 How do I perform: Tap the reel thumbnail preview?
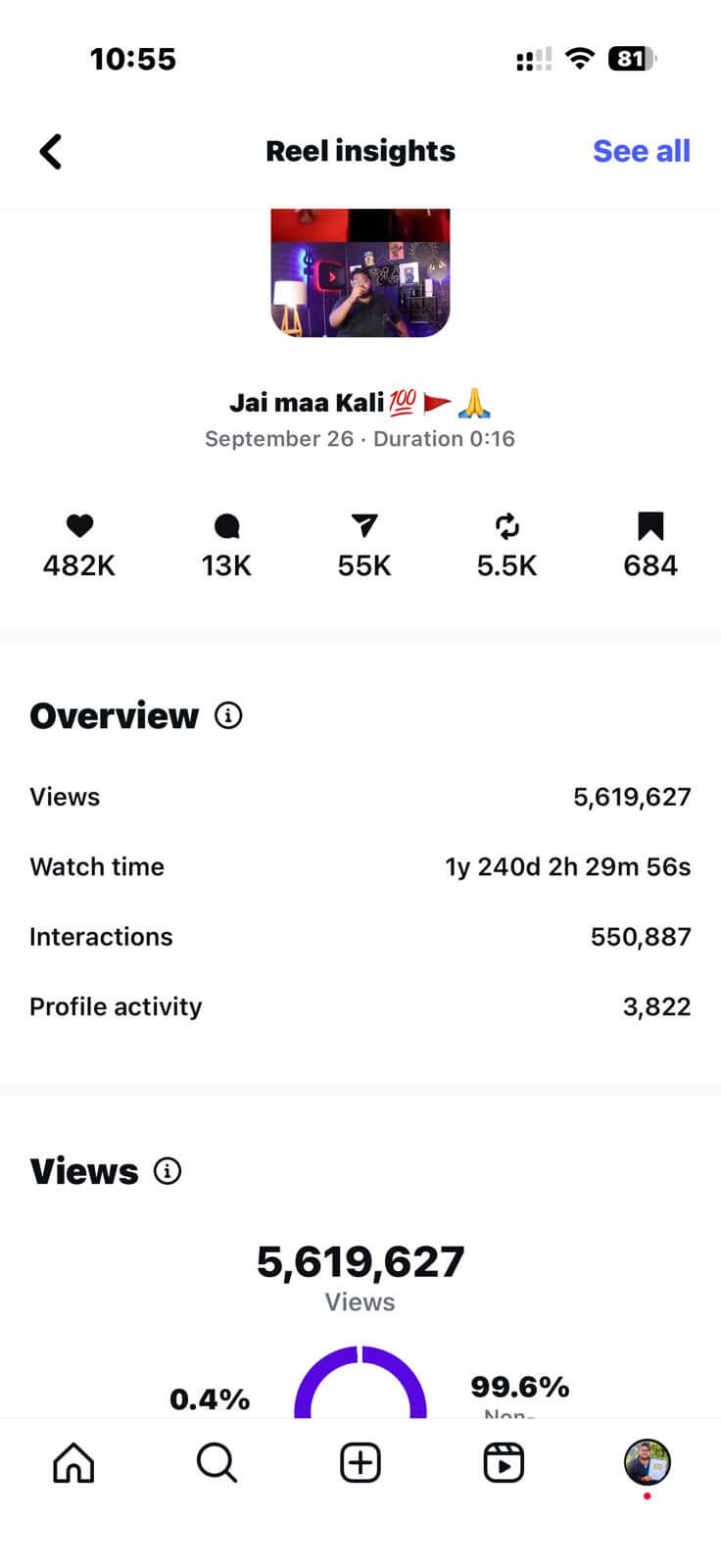360,272
